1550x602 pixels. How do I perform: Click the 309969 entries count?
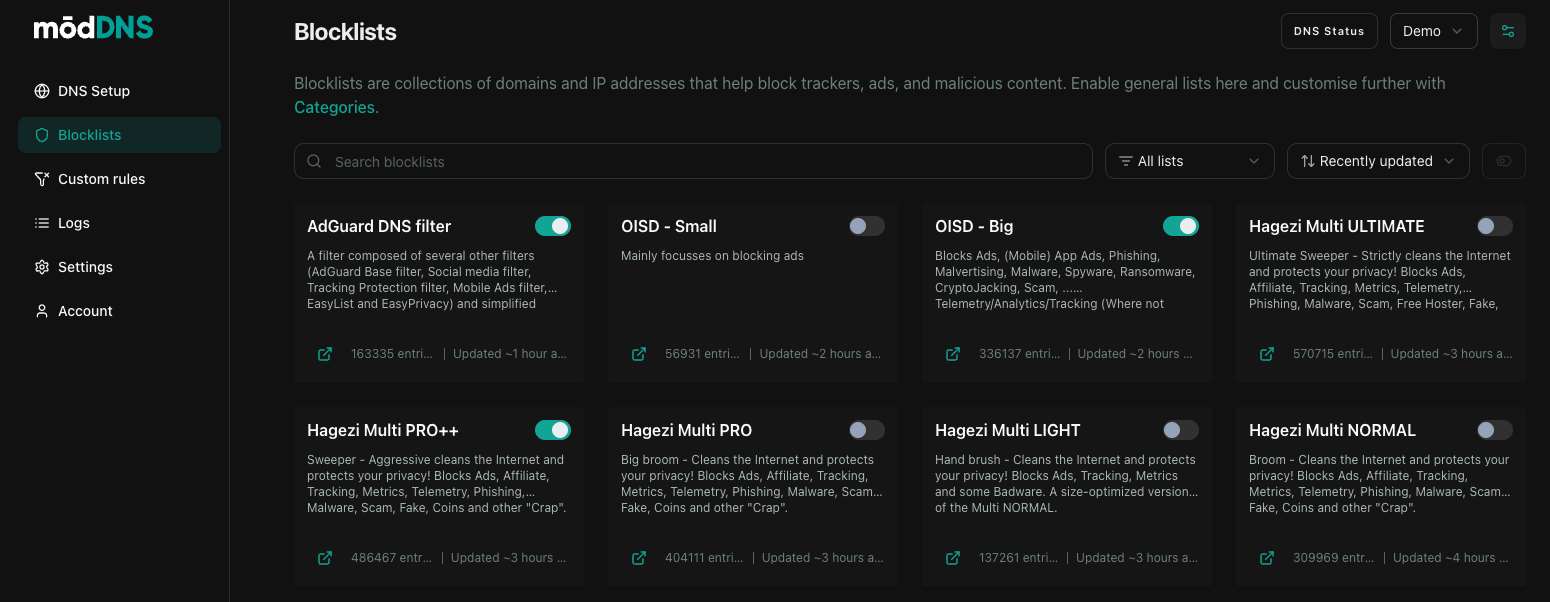click(x=1334, y=558)
